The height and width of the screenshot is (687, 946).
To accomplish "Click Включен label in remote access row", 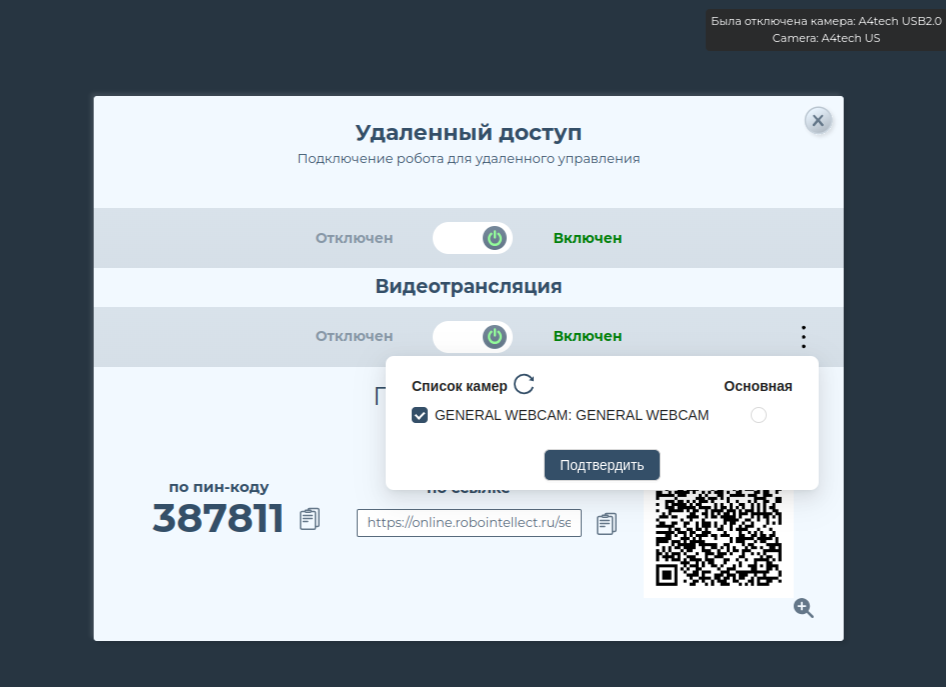I will [588, 238].
